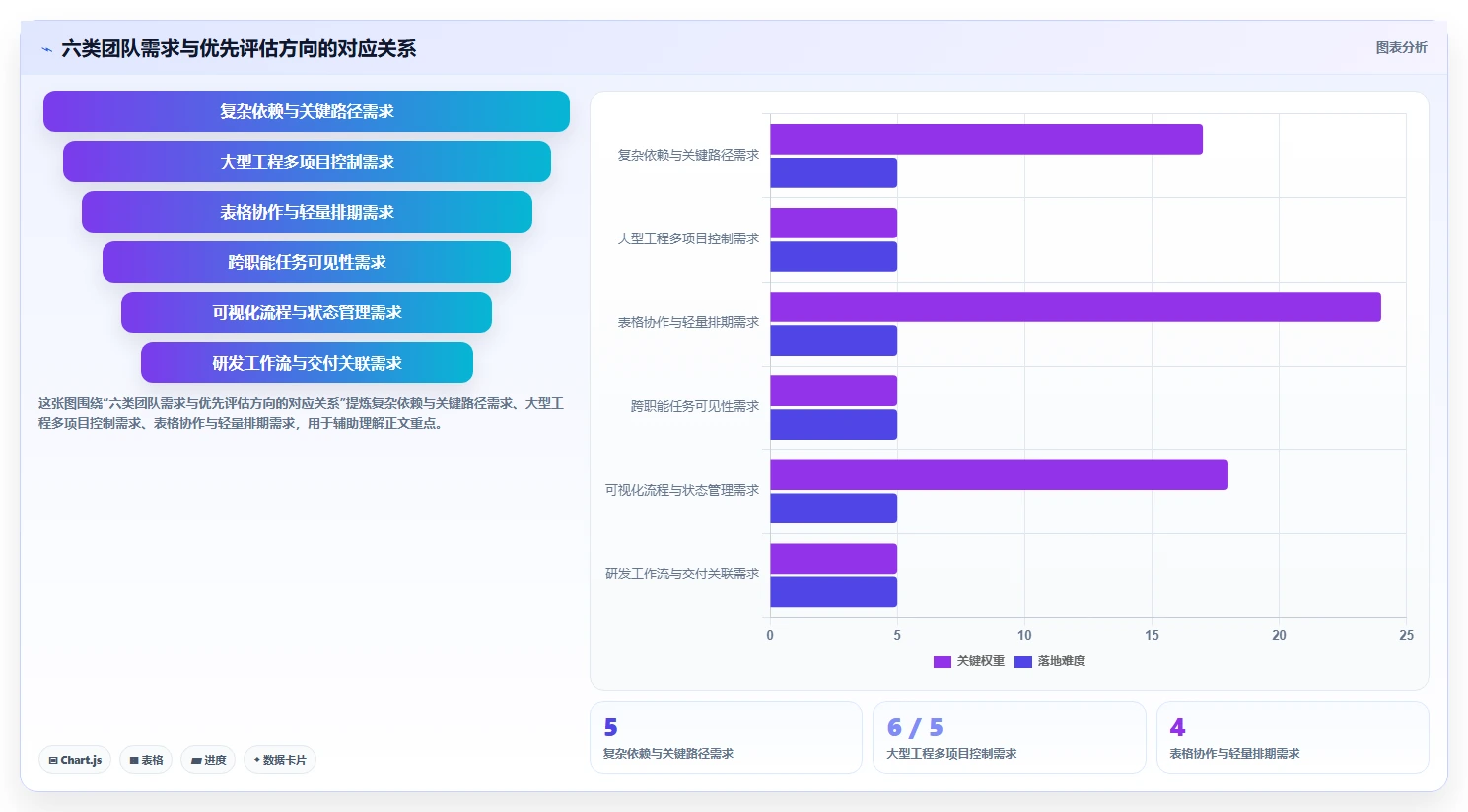Click the purple 关键权重 bar for 跨职能任务可见性需求
The width and height of the screenshot is (1468, 812).
[x=833, y=390]
